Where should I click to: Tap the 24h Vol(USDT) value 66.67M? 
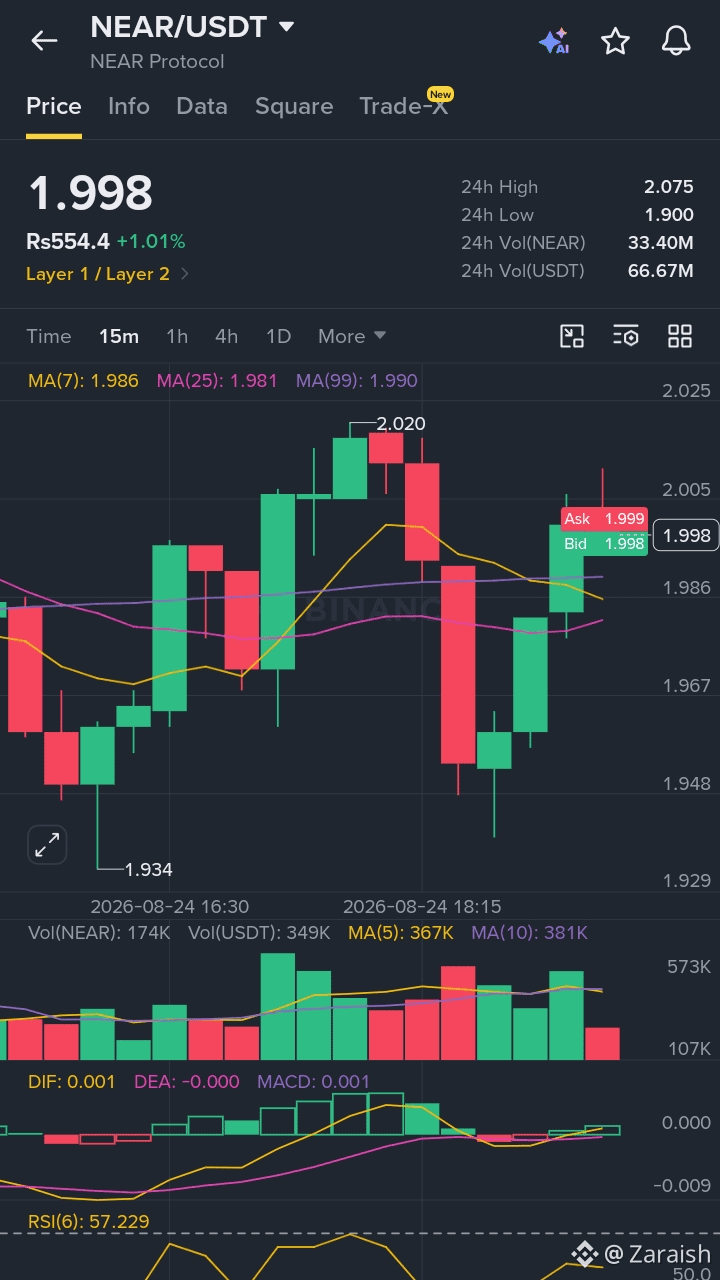pyautogui.click(x=661, y=271)
